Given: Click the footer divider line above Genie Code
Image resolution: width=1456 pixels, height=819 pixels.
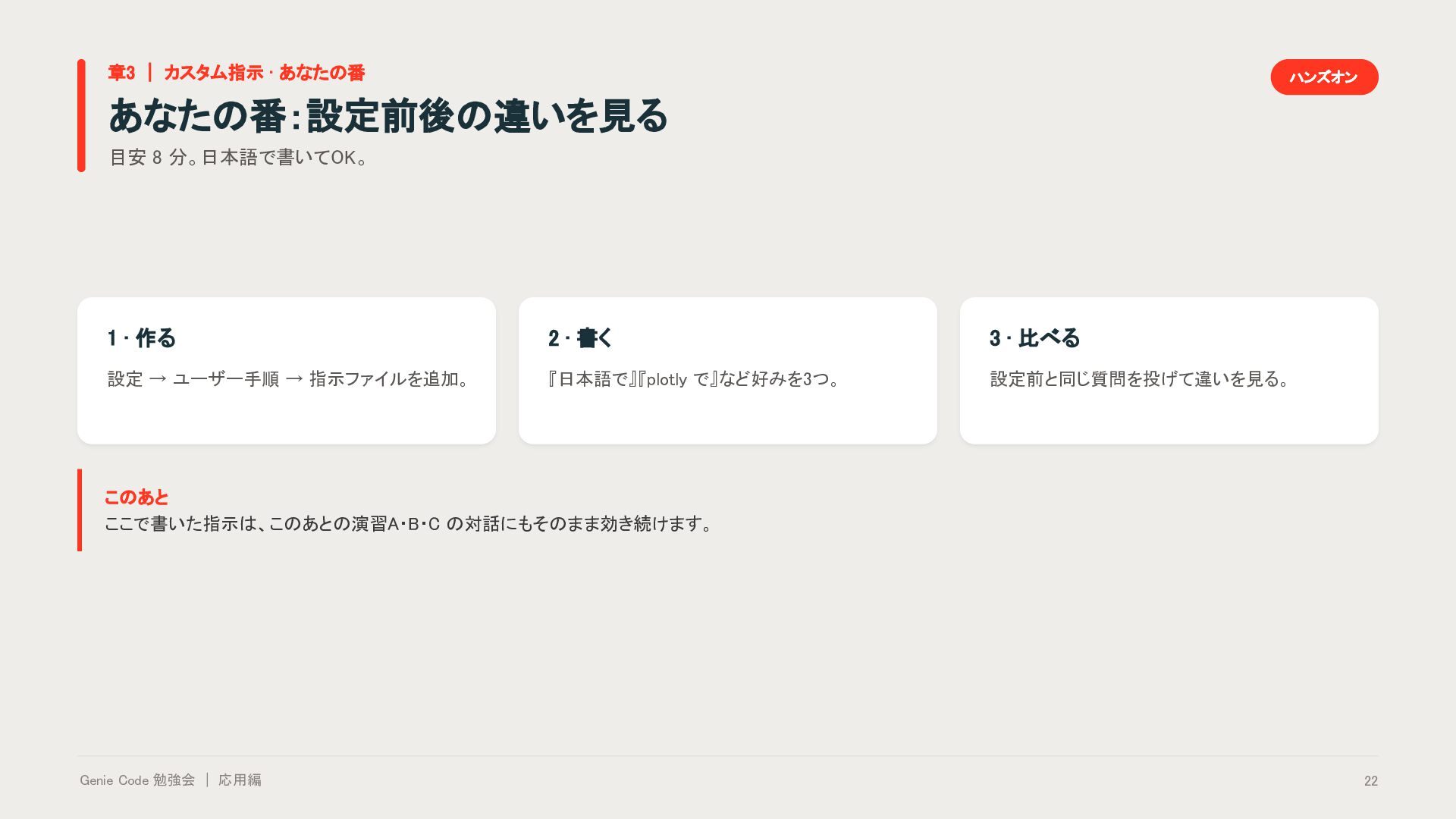Looking at the screenshot, I should pyautogui.click(x=728, y=756).
